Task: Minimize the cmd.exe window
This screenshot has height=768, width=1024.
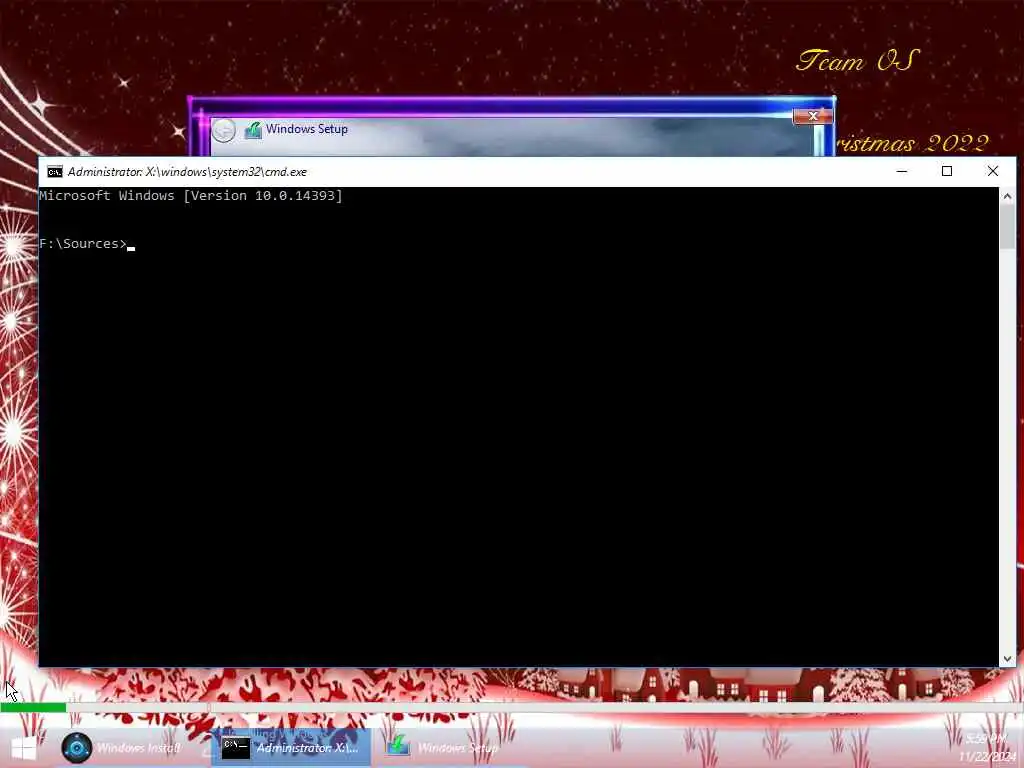Action: coord(902,171)
